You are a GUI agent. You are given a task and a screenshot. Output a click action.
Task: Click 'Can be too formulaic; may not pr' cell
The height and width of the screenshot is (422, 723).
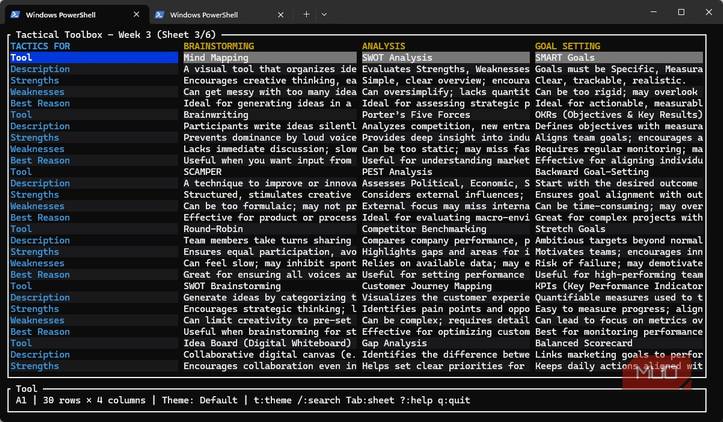pos(270,207)
